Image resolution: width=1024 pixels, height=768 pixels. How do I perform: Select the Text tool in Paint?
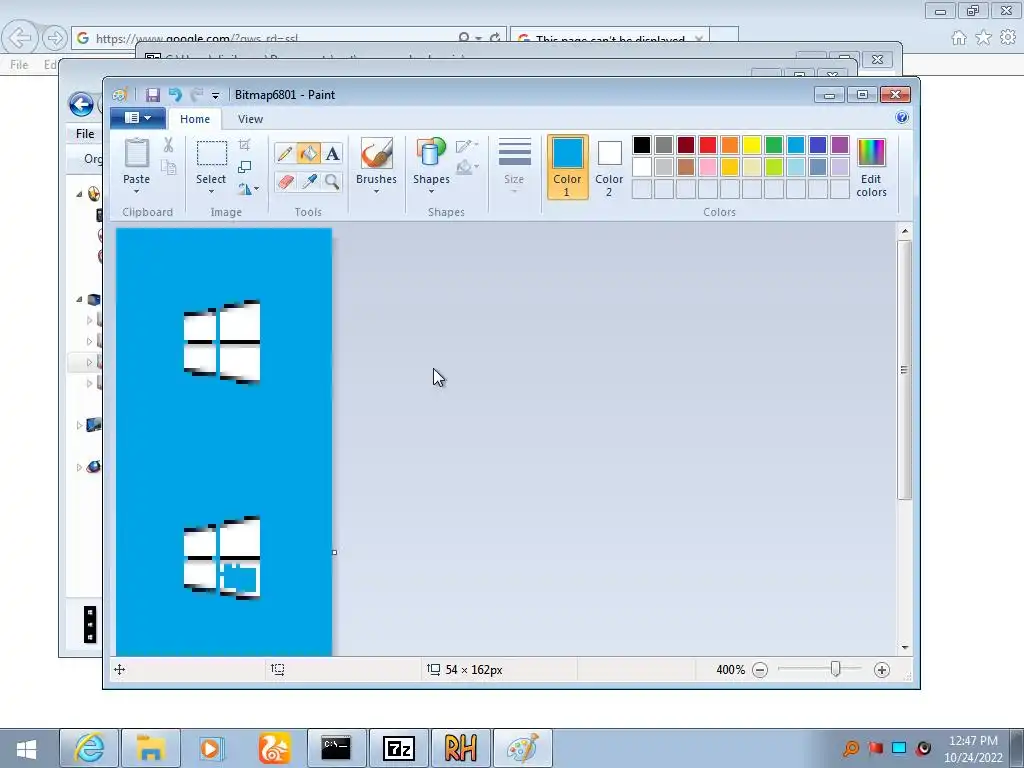(332, 153)
